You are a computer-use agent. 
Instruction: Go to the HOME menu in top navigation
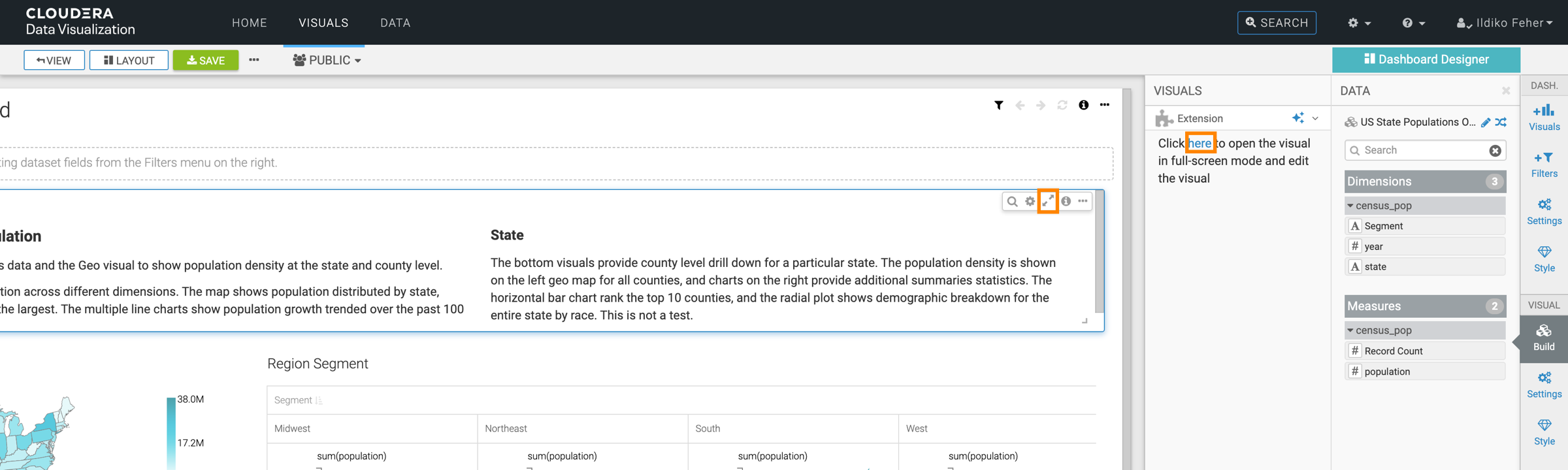(x=249, y=23)
